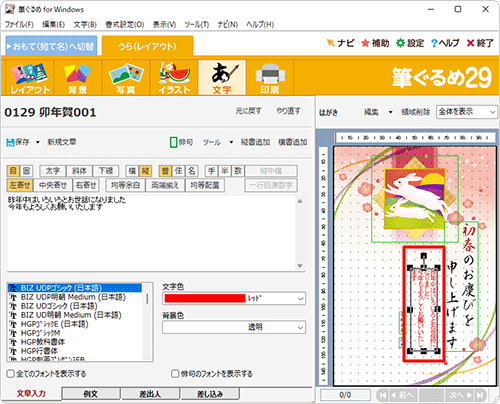
Task: Switch to 縦 vertical writing
Action: point(146,171)
